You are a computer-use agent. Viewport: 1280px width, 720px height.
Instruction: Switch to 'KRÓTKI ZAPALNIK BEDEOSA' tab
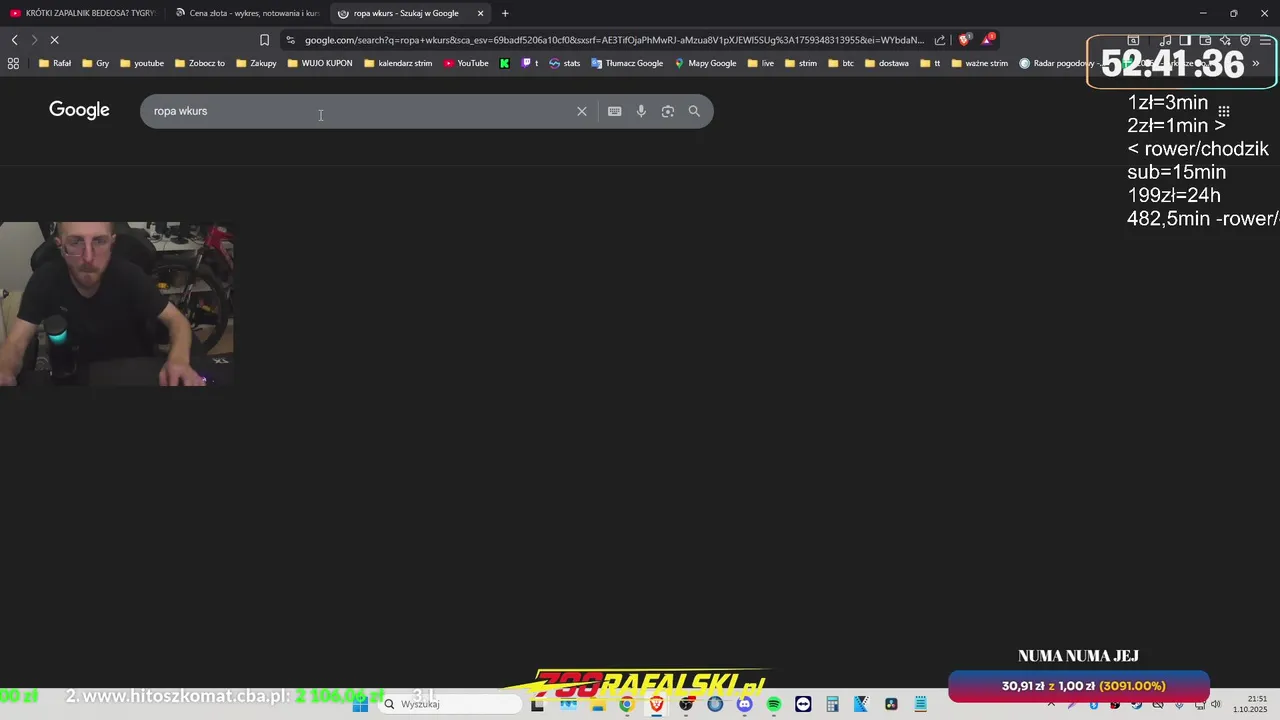coord(82,13)
